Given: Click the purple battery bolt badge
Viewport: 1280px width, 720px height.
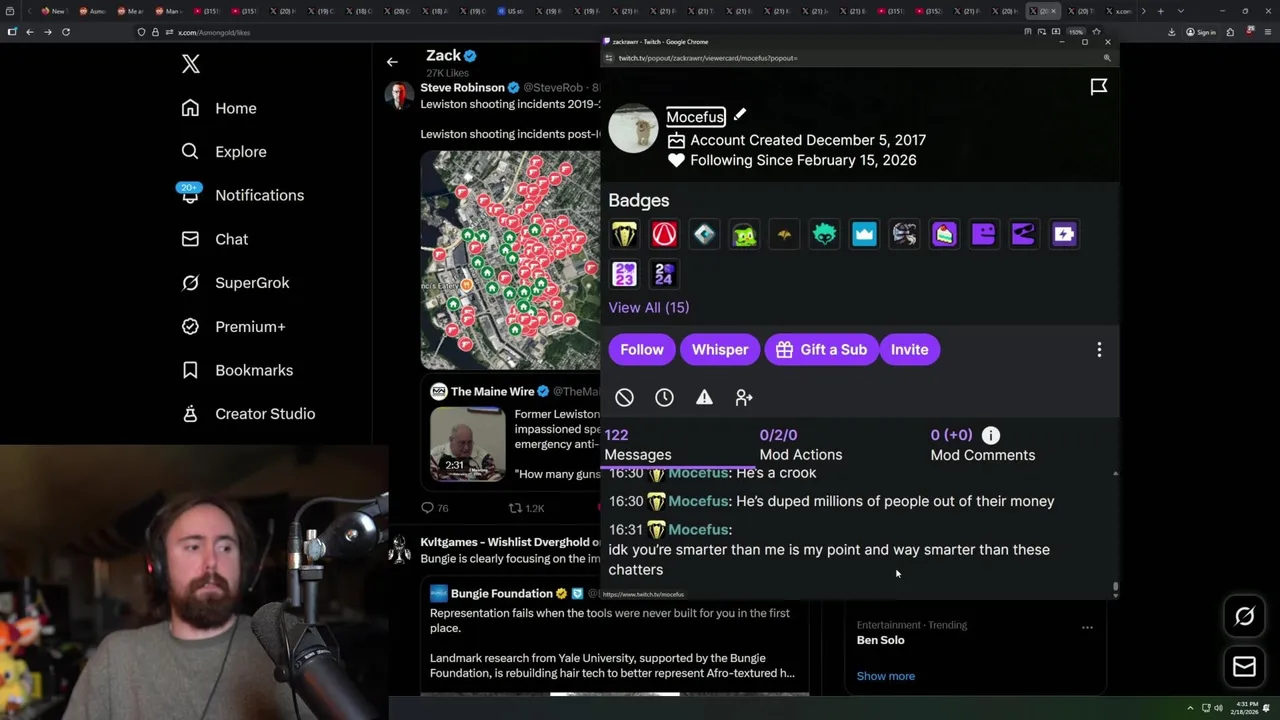Looking at the screenshot, I should [1064, 234].
